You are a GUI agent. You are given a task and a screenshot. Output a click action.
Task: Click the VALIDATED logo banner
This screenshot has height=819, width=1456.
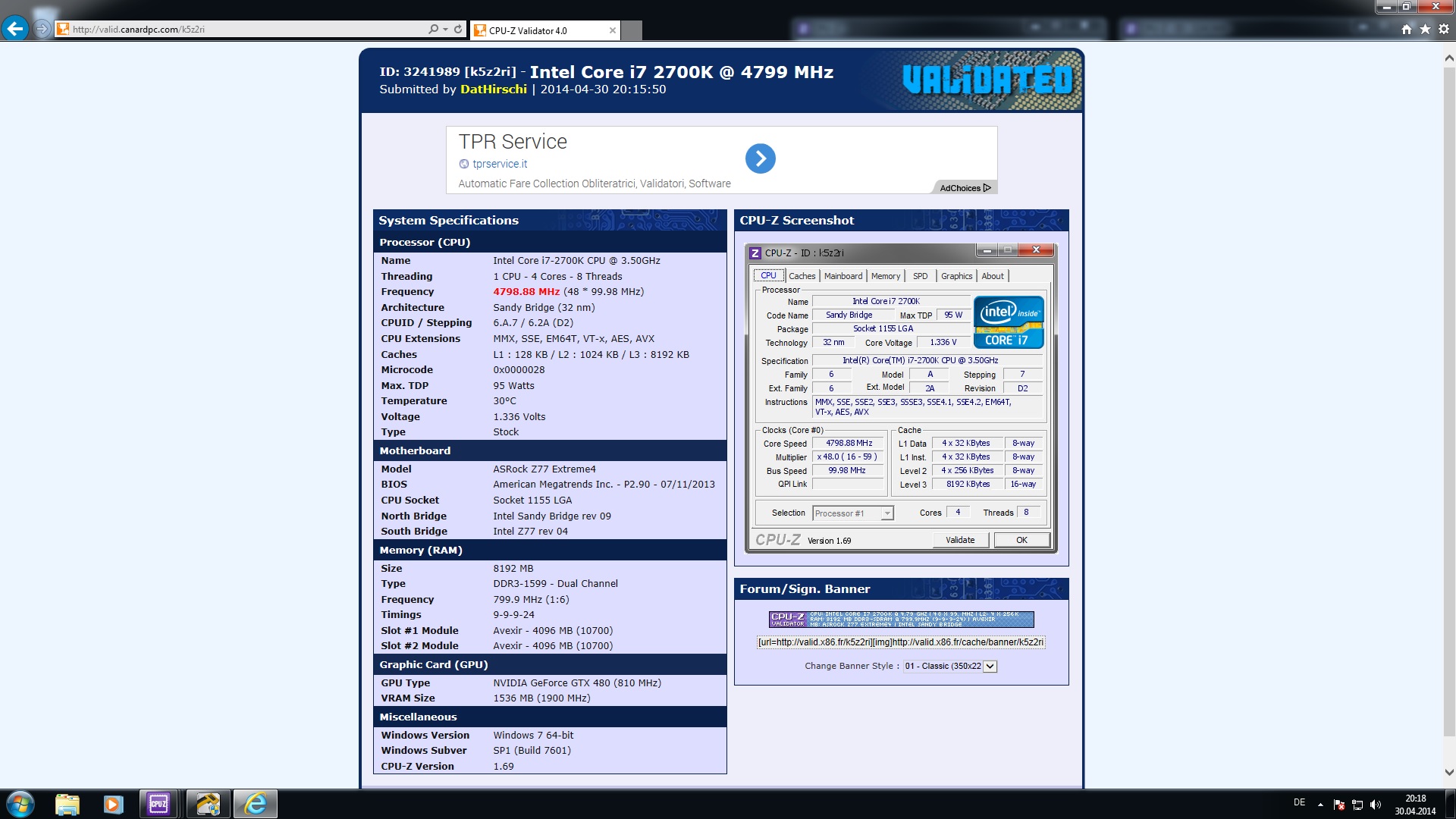click(987, 80)
